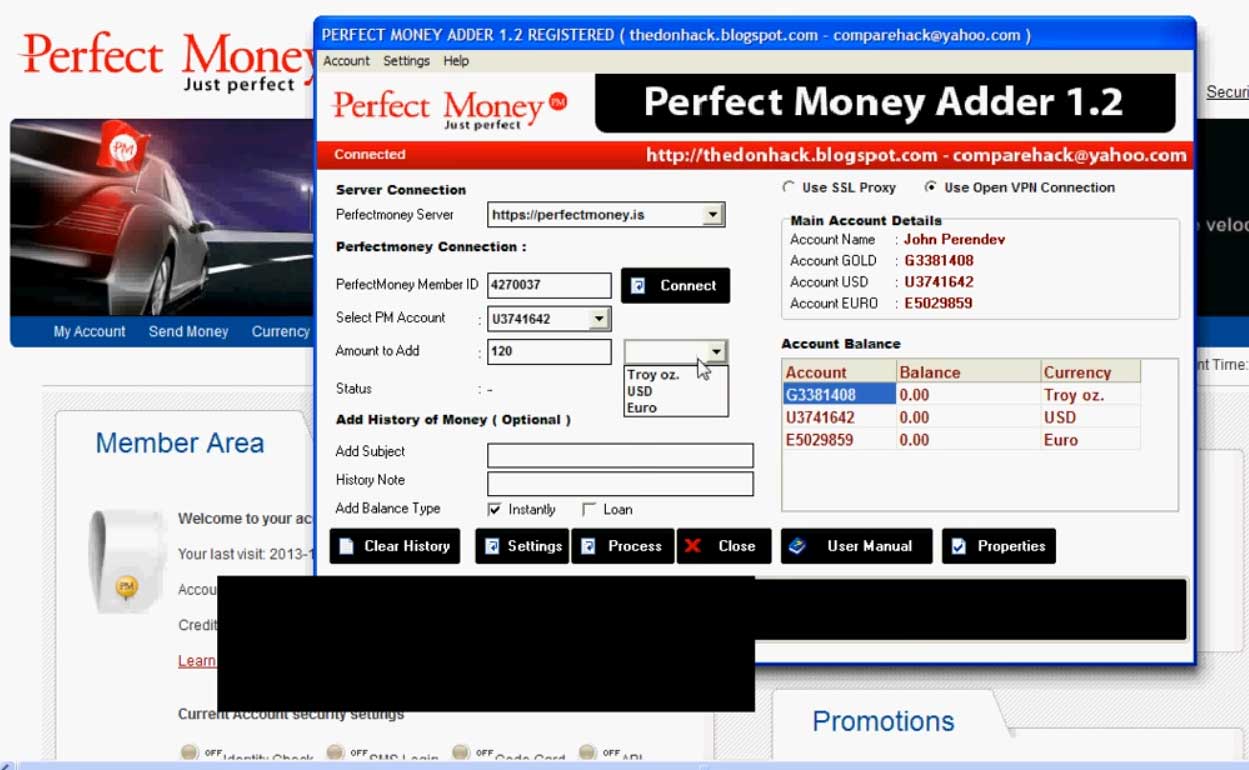Focus the History Note text field
1249x770 pixels.
point(620,484)
